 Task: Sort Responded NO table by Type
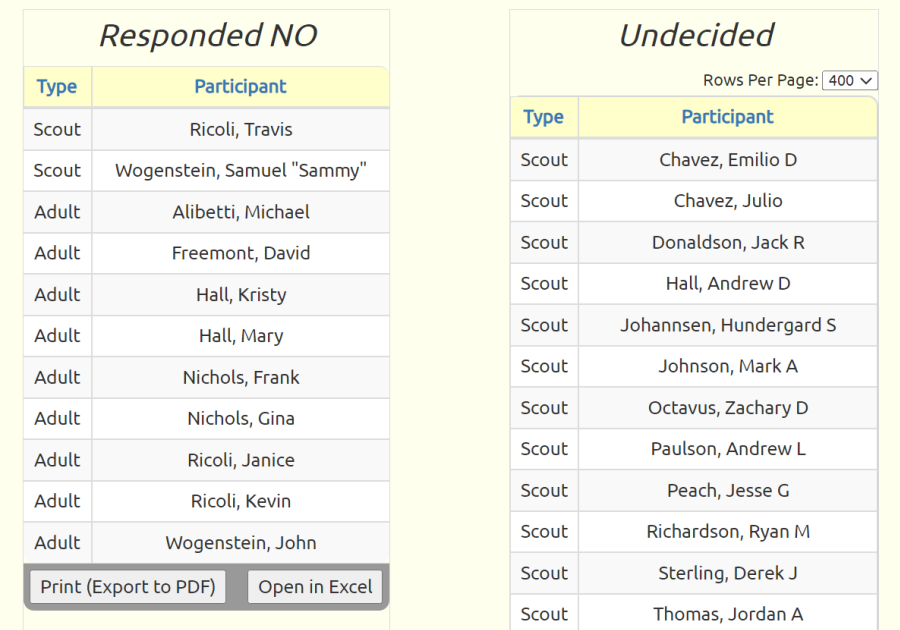pos(57,87)
